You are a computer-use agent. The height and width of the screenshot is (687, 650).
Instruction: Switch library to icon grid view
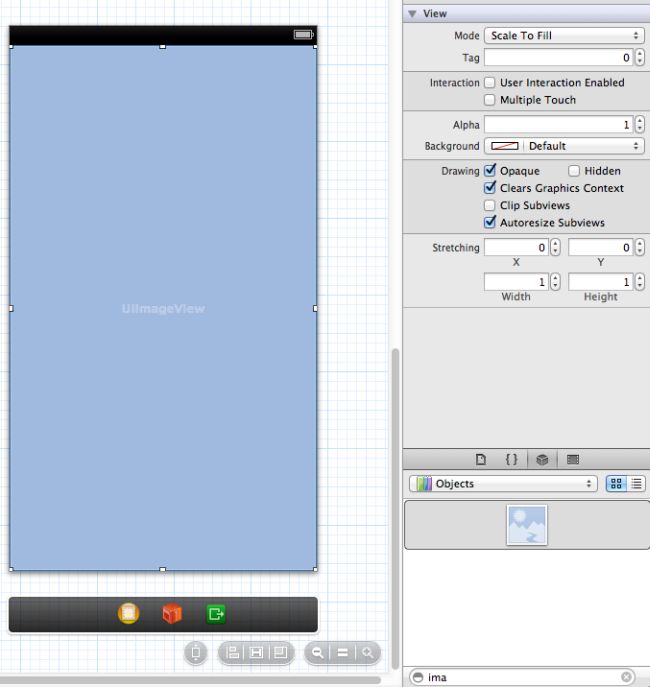616,483
